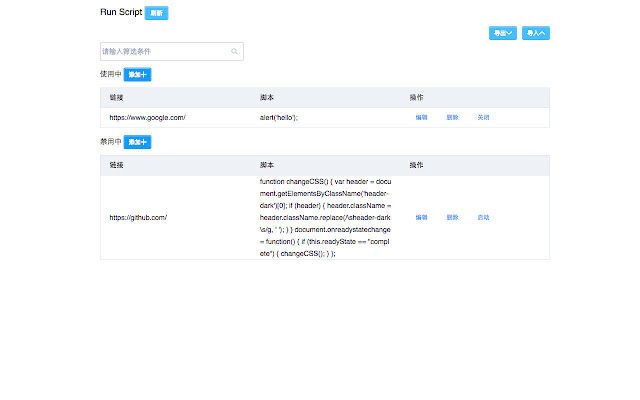Select the alert('hello'); script cell
Image resolution: width=640 pixels, height=400 pixels.
pyautogui.click(x=279, y=118)
